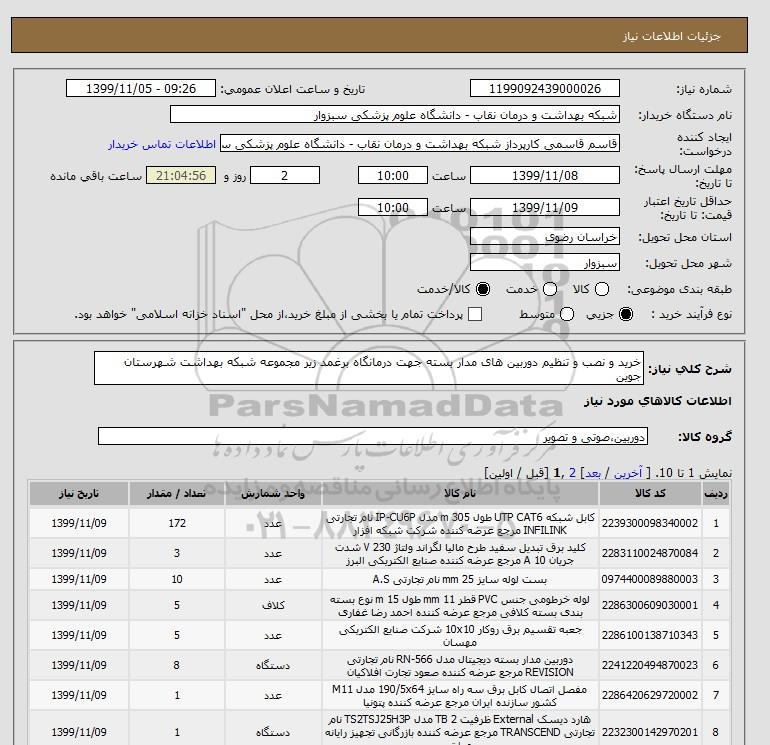Toggle the Islamic treasury bonds payment checkbox
770x745 pixels.
[475, 314]
